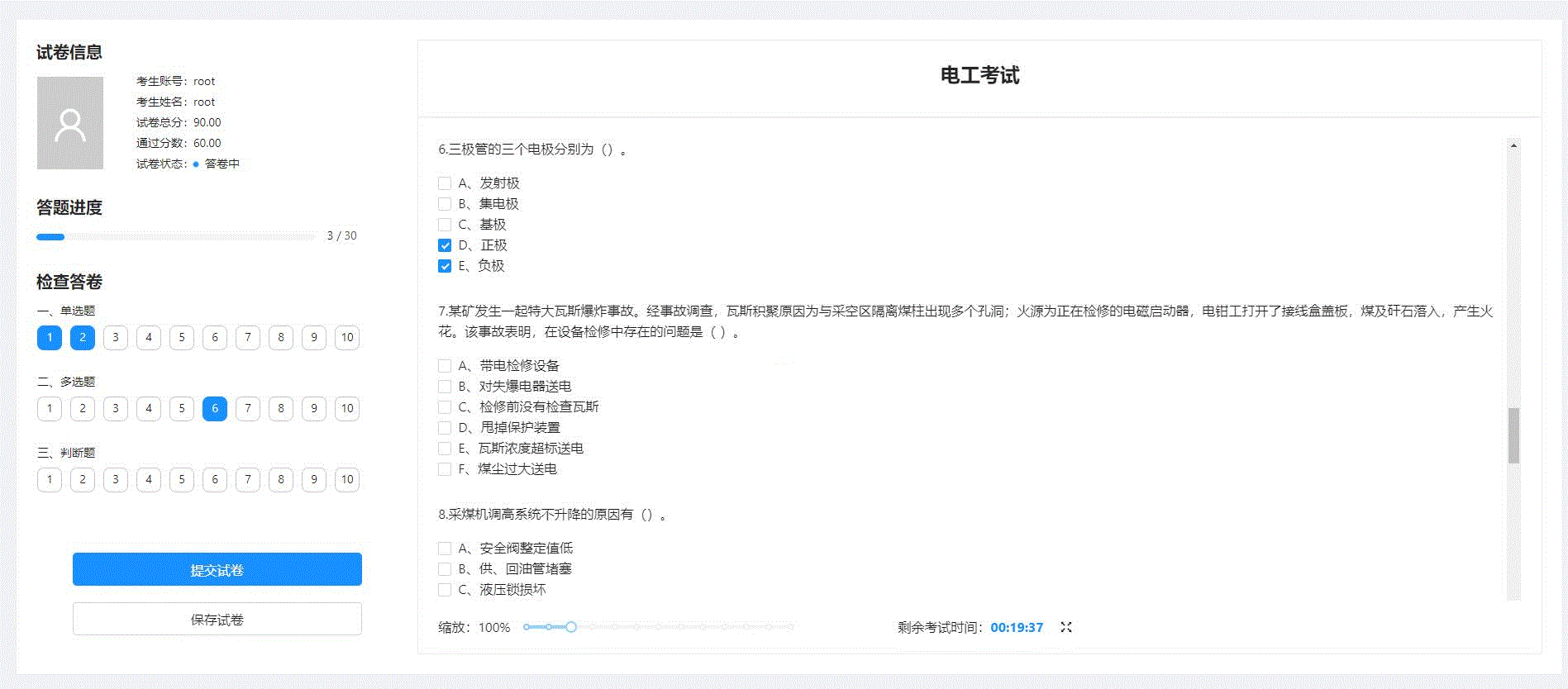This screenshot has height=689, width=1568.
Task: Jump to multiple-choice question 7
Action: pyautogui.click(x=248, y=408)
